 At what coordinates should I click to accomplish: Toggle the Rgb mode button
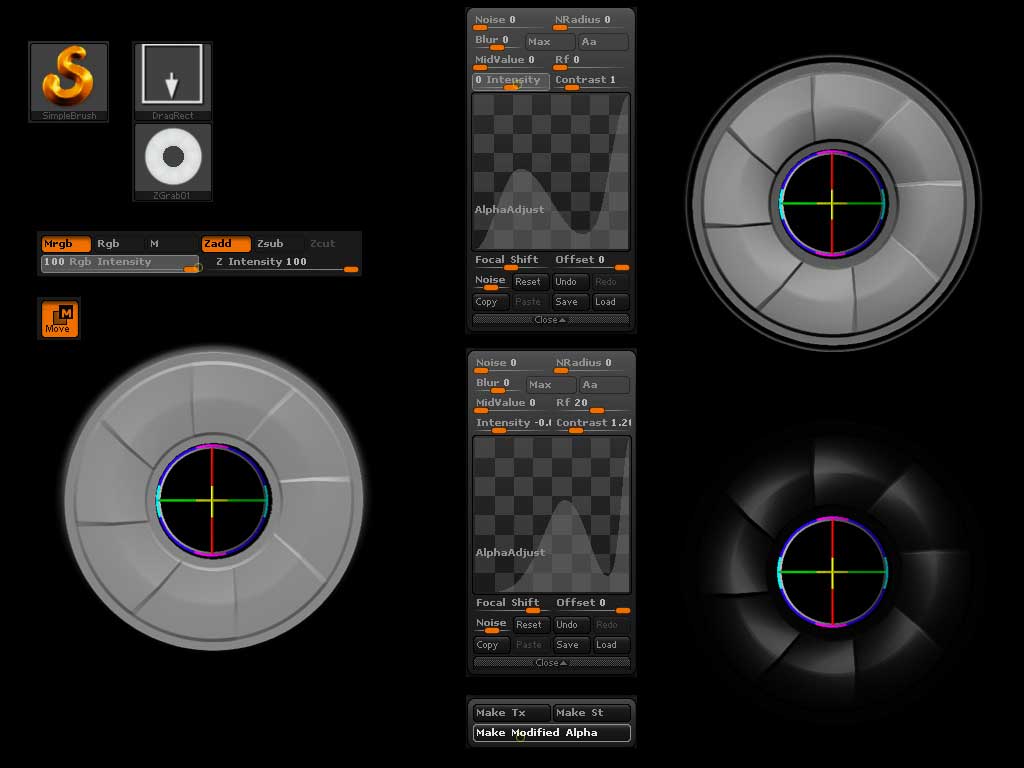click(x=116, y=244)
